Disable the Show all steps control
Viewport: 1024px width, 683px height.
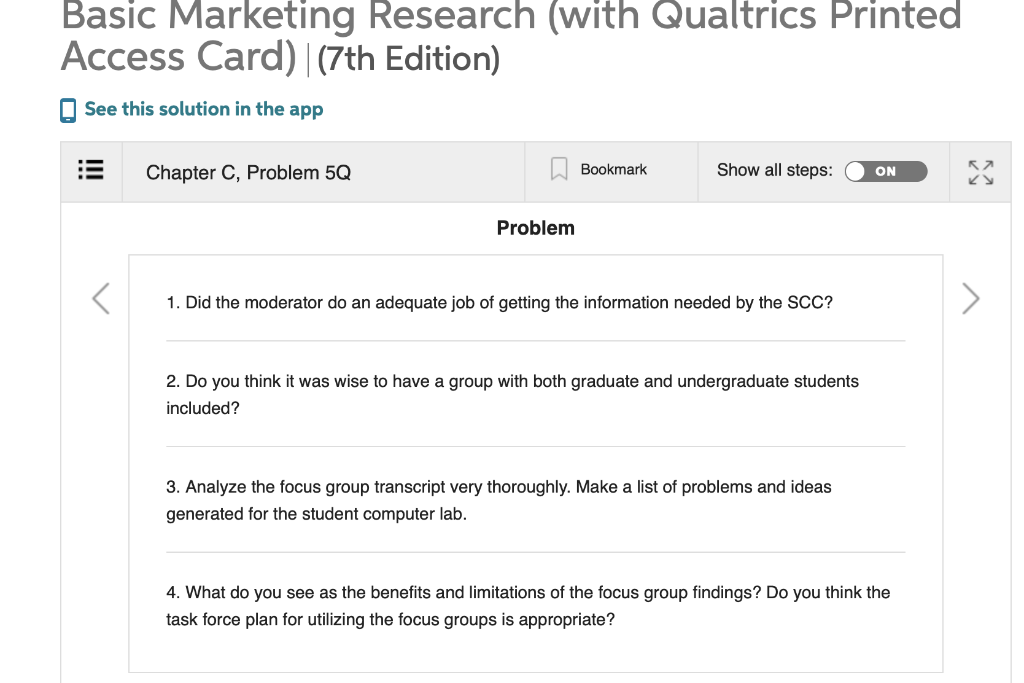click(888, 172)
